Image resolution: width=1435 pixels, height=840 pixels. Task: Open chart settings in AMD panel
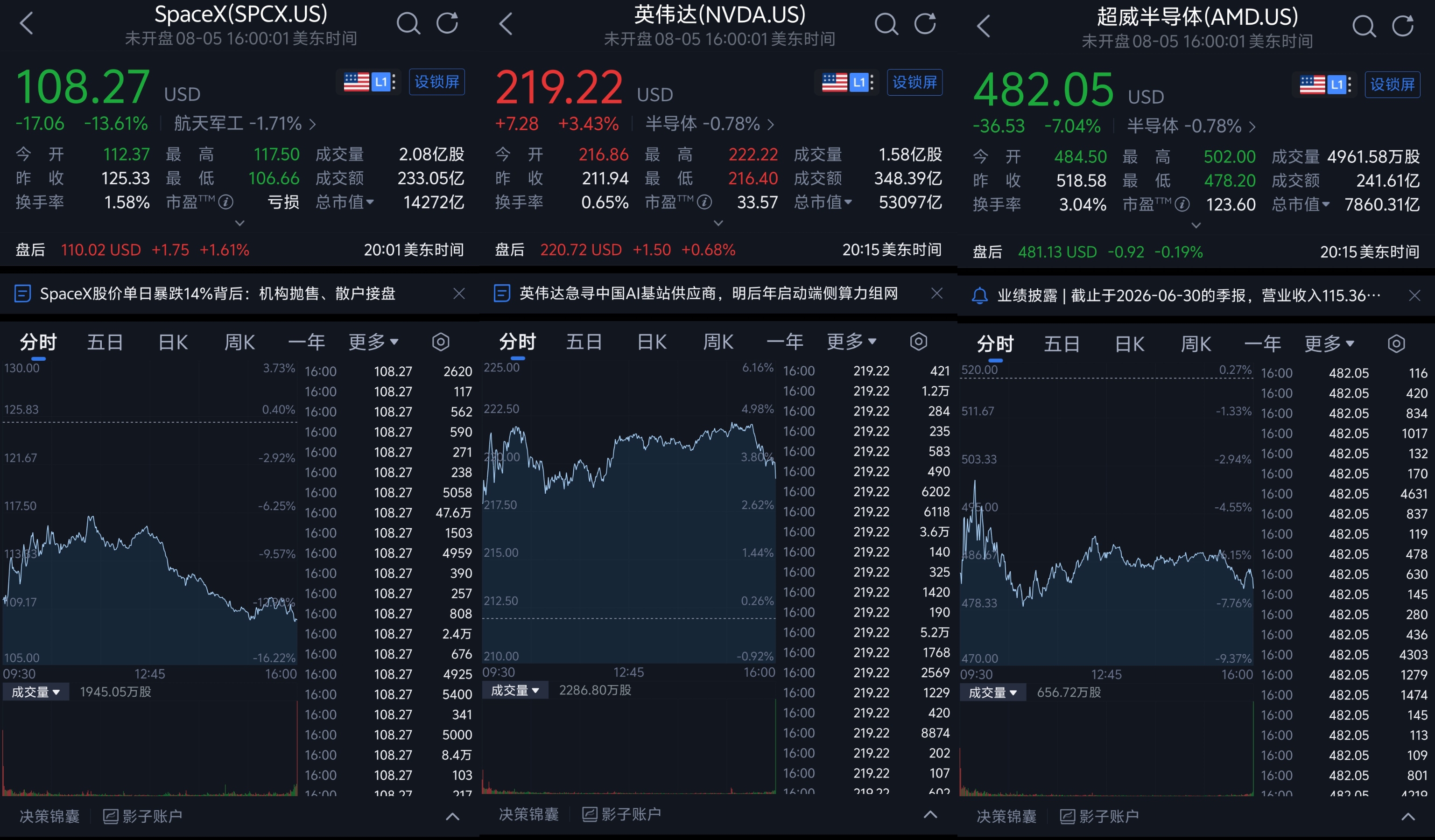pyautogui.click(x=1396, y=344)
